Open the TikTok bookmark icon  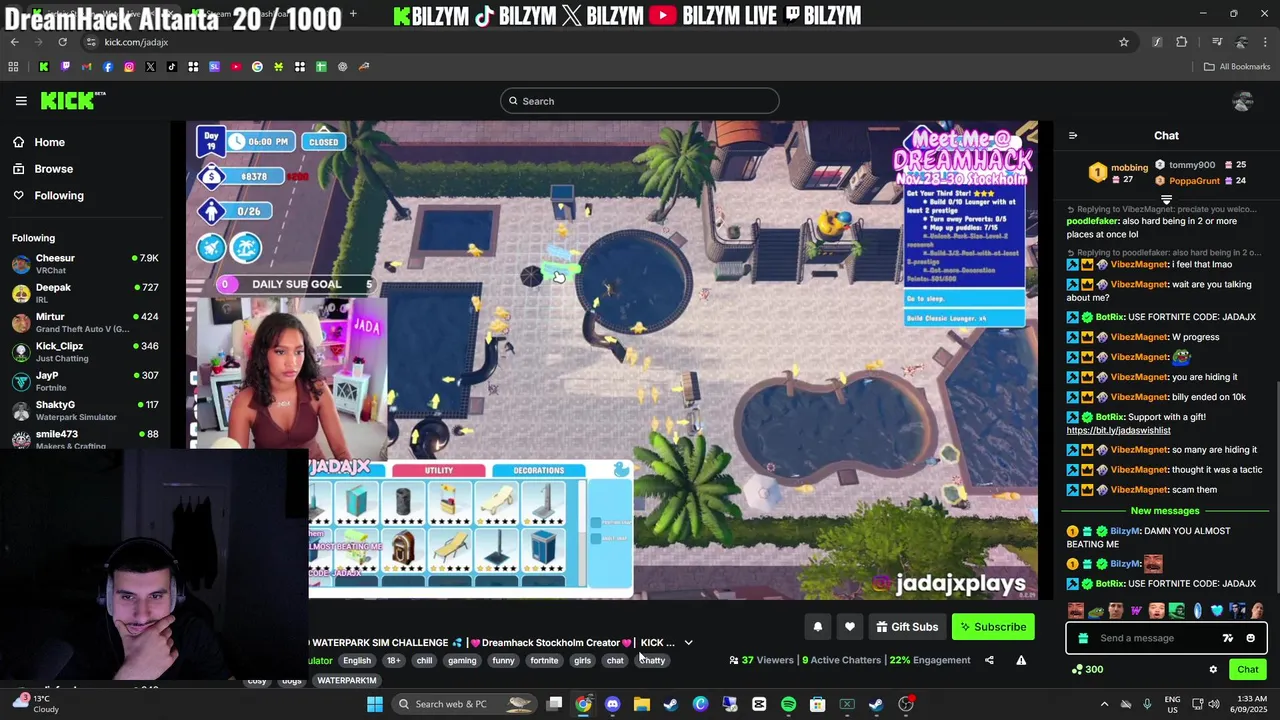pos(172,67)
